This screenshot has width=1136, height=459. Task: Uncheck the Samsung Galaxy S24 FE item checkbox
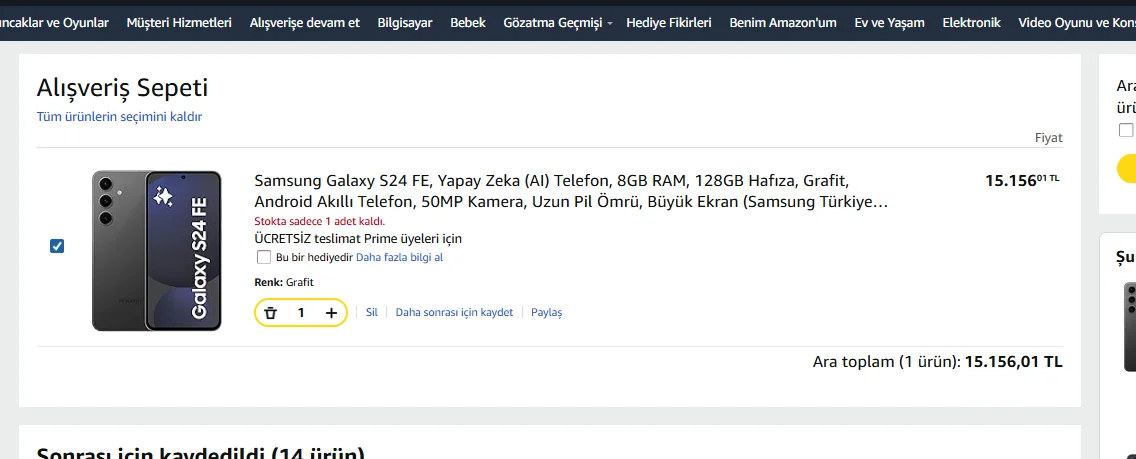click(57, 246)
